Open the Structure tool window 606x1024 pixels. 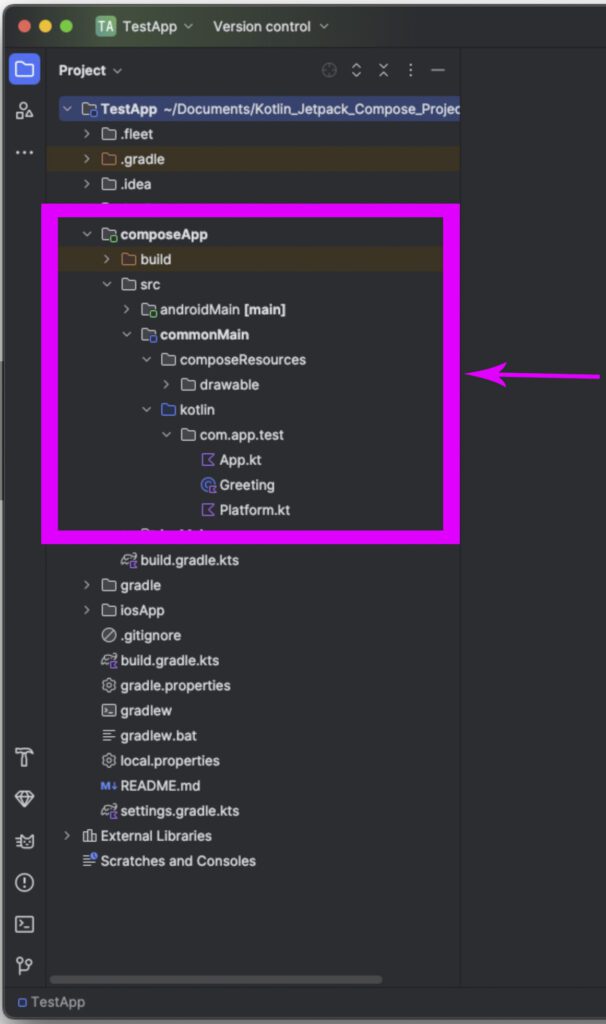tap(24, 110)
